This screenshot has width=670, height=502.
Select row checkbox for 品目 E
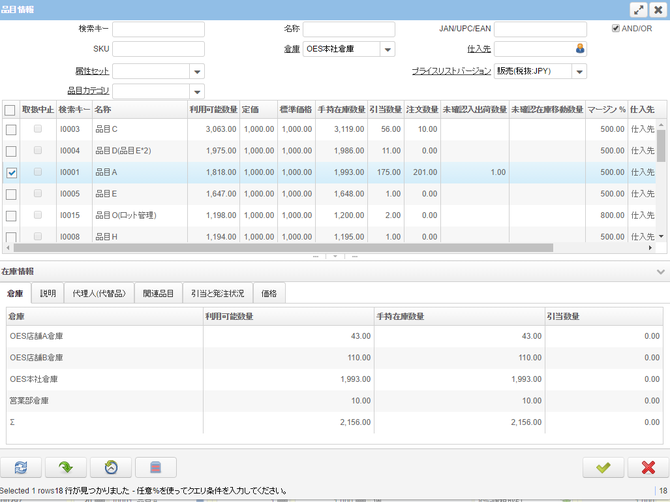click(x=11, y=194)
